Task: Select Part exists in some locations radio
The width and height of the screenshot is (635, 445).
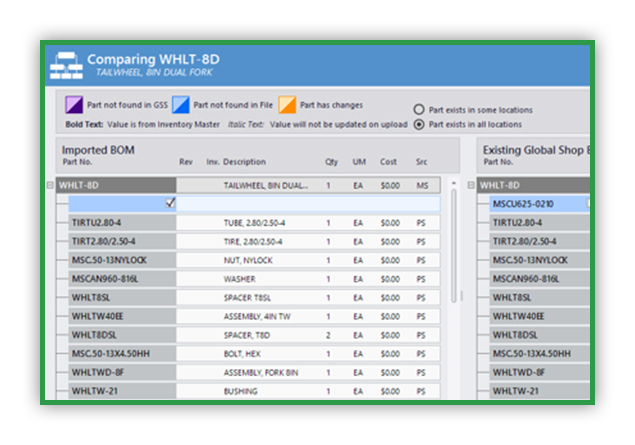Action: pos(419,110)
